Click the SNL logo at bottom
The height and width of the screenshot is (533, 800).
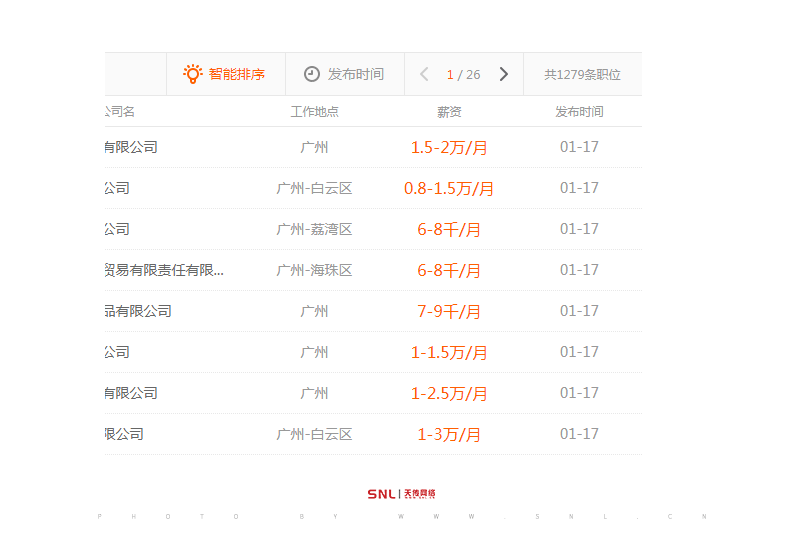(401, 494)
